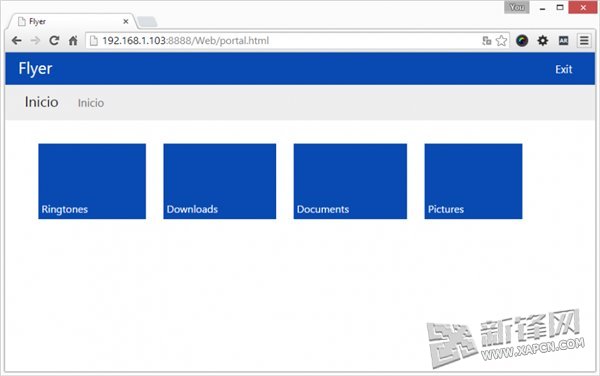
Task: Reload the page with the refresh icon
Action: (54, 41)
